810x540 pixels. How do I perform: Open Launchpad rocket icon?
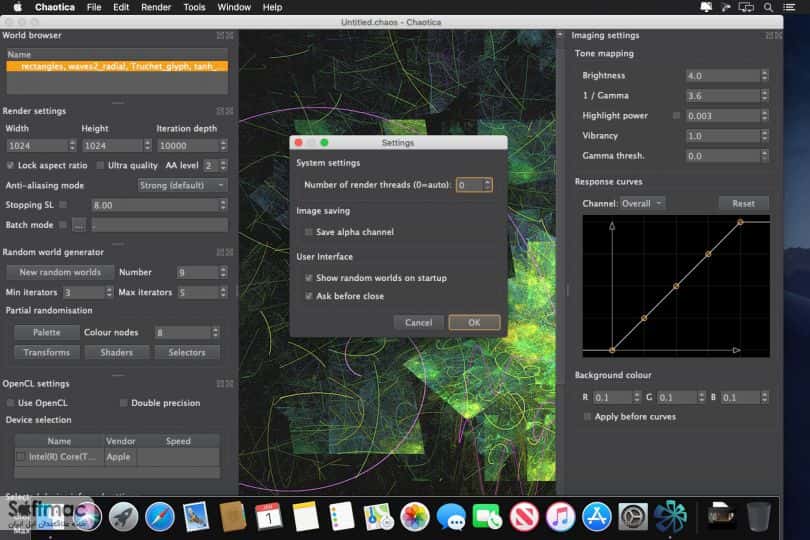[x=123, y=516]
